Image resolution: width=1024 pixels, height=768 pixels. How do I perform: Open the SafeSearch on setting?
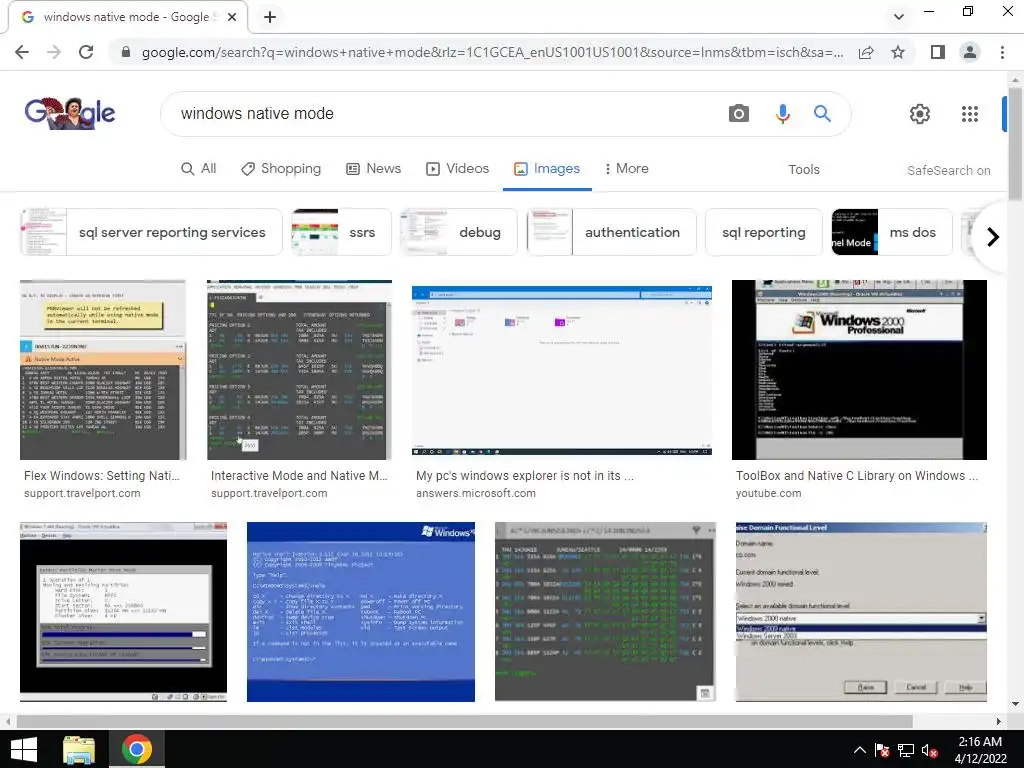948,170
